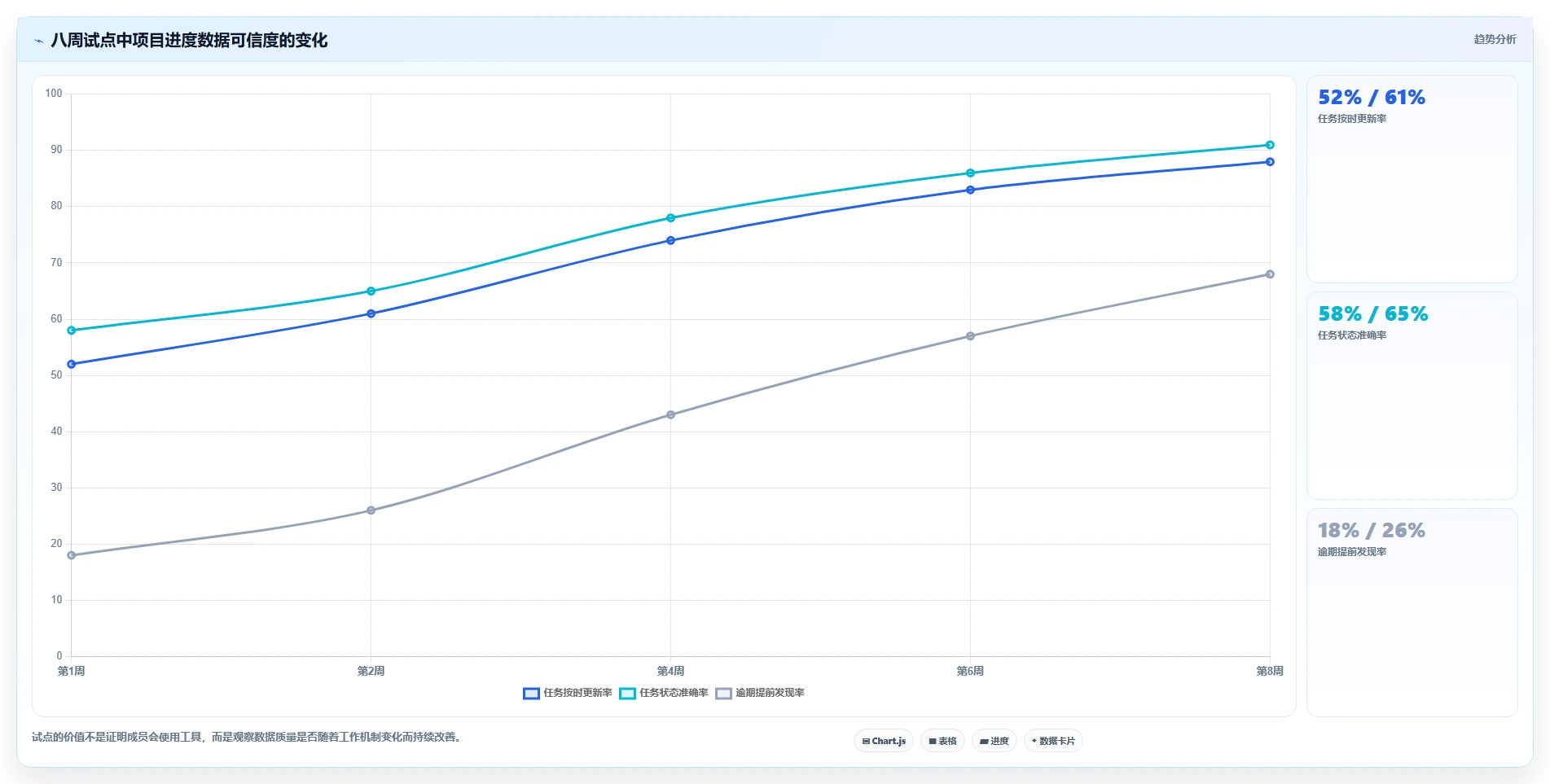The height and width of the screenshot is (784, 1550).
Task: Select 第1周 point on 逾期提前发现率 line
Action: tap(72, 555)
